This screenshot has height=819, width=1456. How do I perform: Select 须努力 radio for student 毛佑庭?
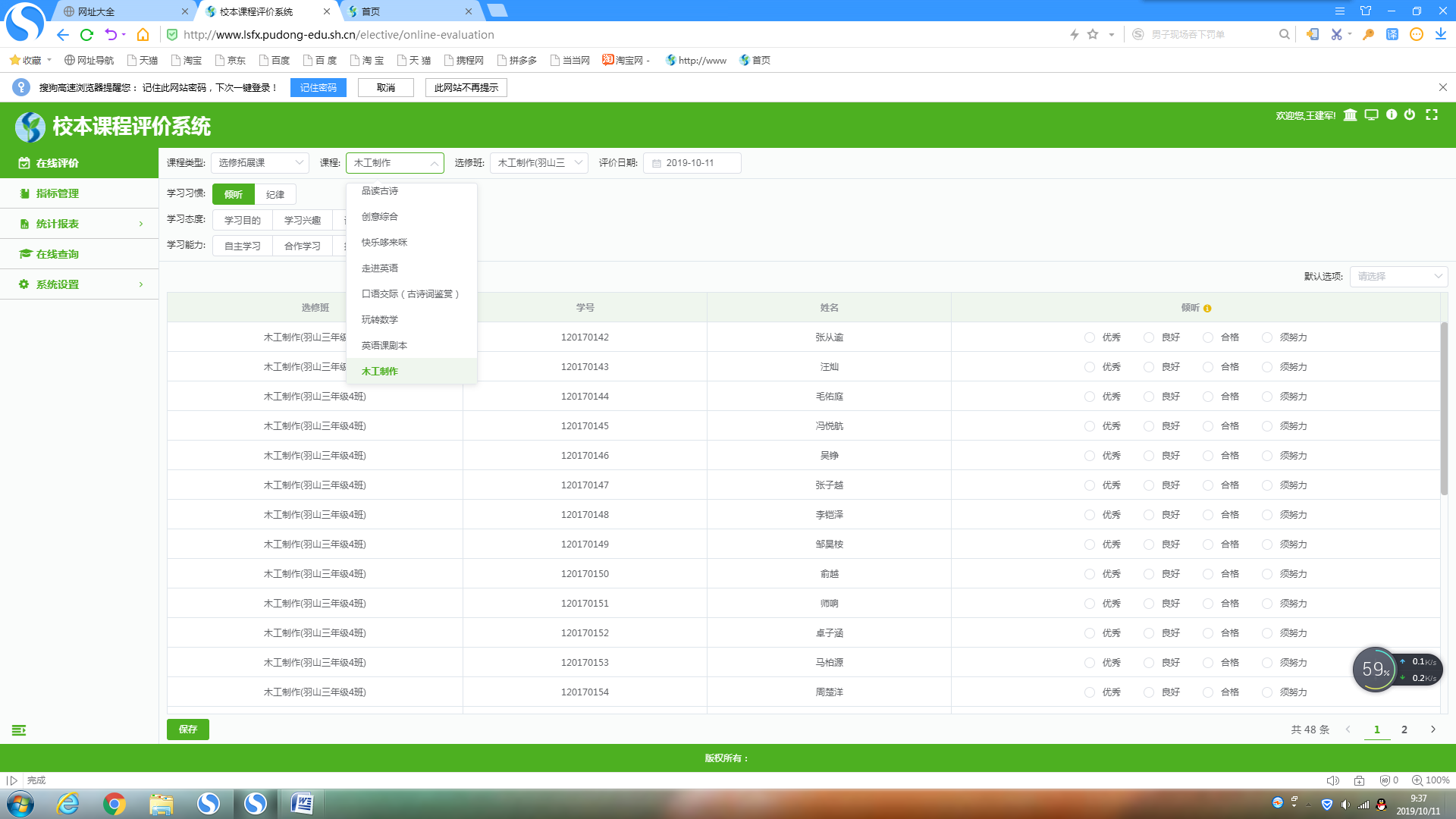(1267, 397)
